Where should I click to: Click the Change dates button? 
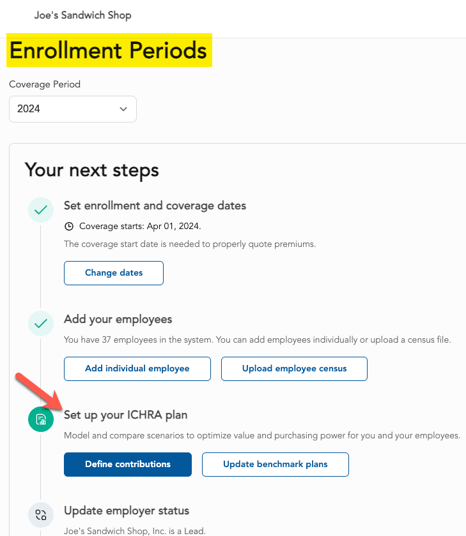114,273
